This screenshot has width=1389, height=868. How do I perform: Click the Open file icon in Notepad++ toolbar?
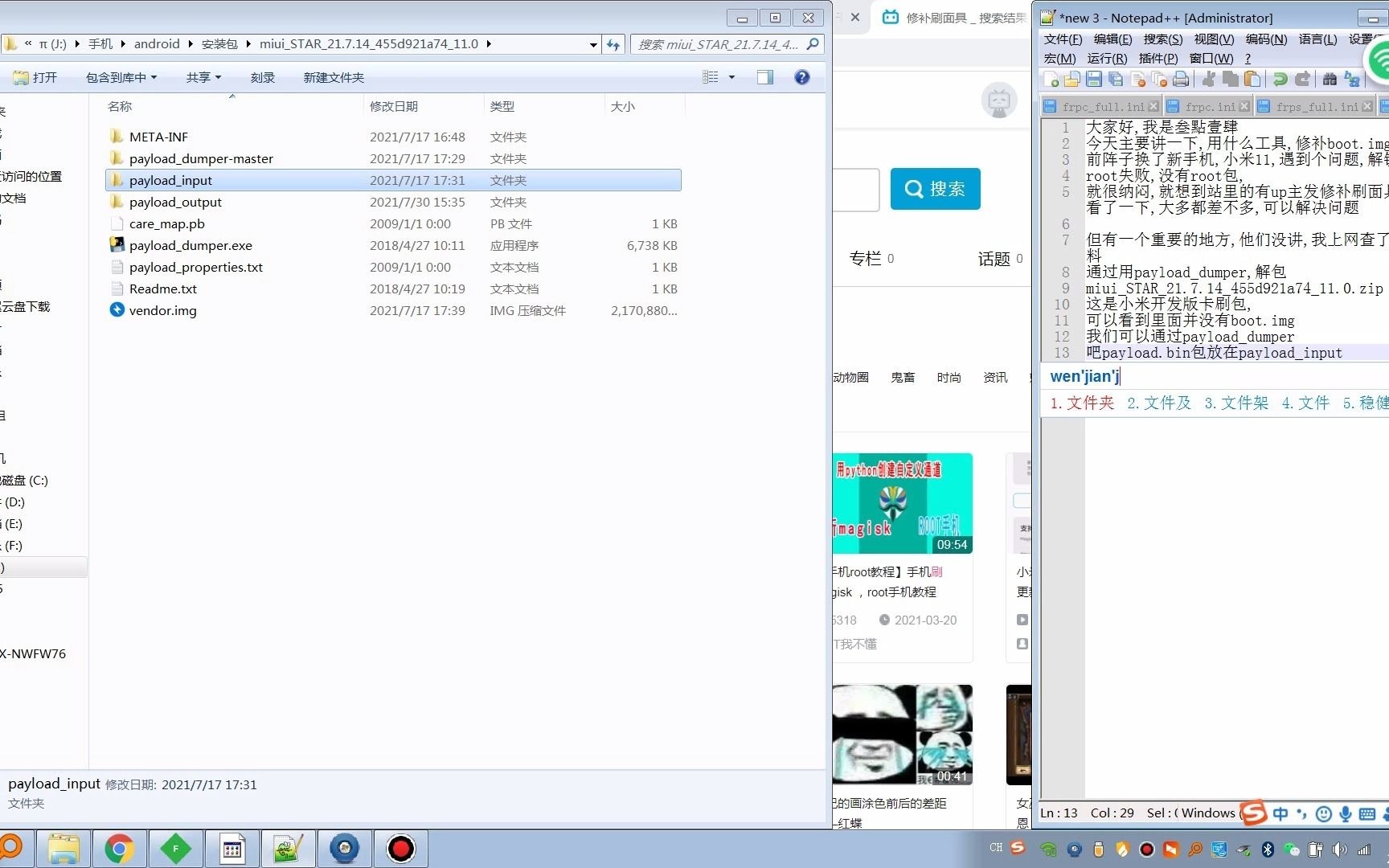point(1072,79)
